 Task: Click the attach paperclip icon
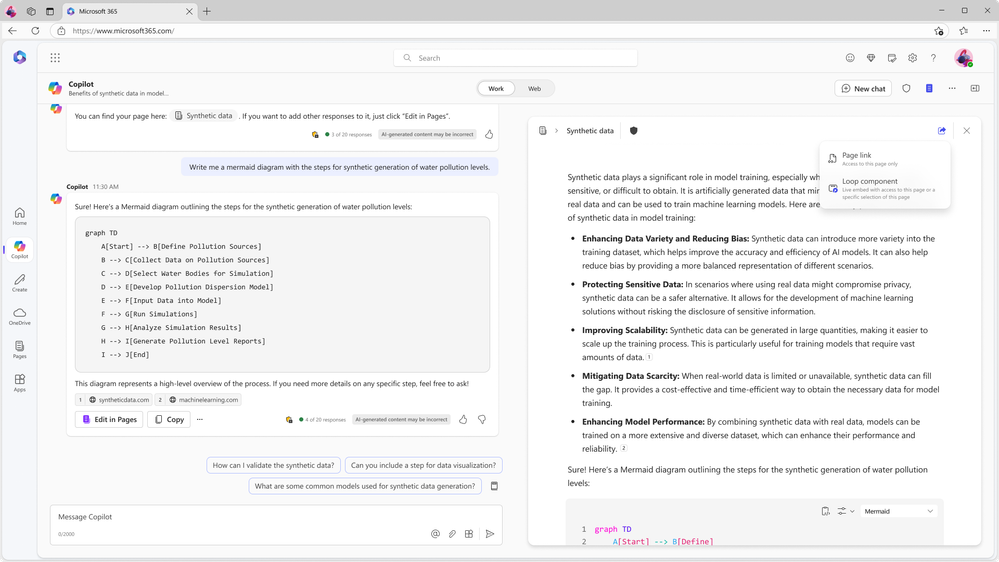[452, 534]
